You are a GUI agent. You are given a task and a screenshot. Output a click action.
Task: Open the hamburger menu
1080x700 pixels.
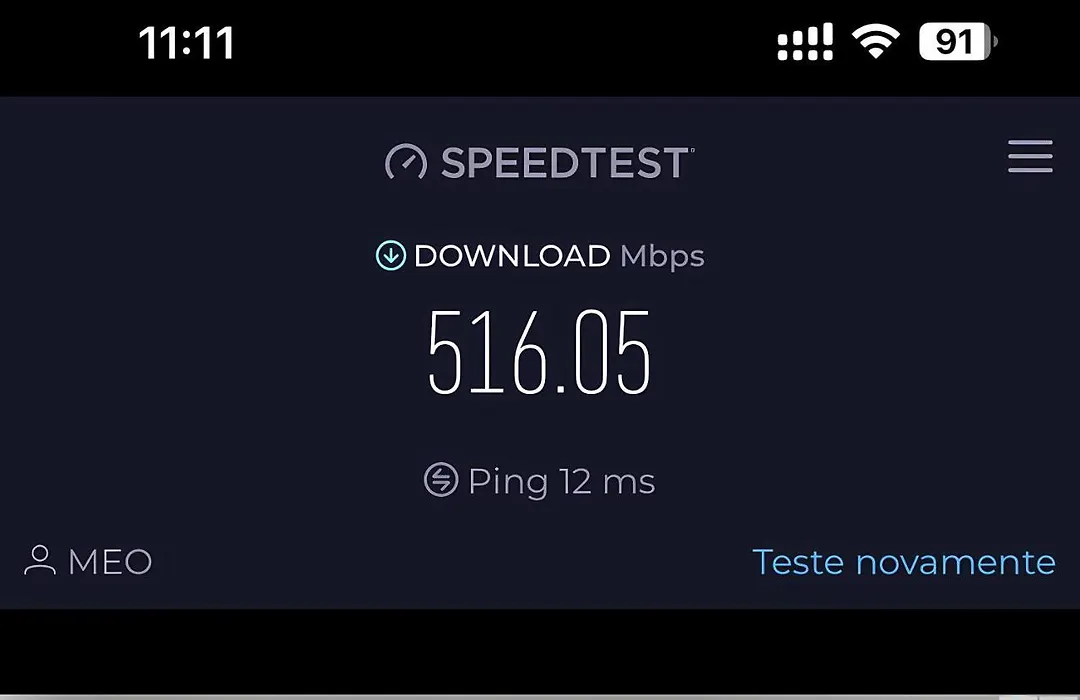coord(1030,156)
